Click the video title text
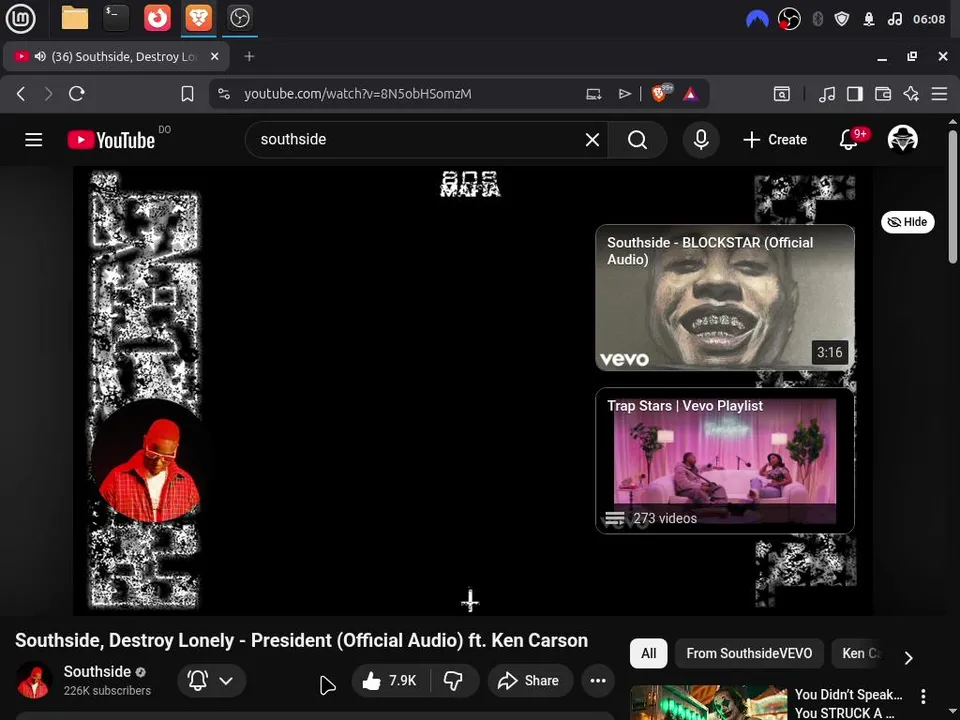This screenshot has width=960, height=720. (301, 640)
